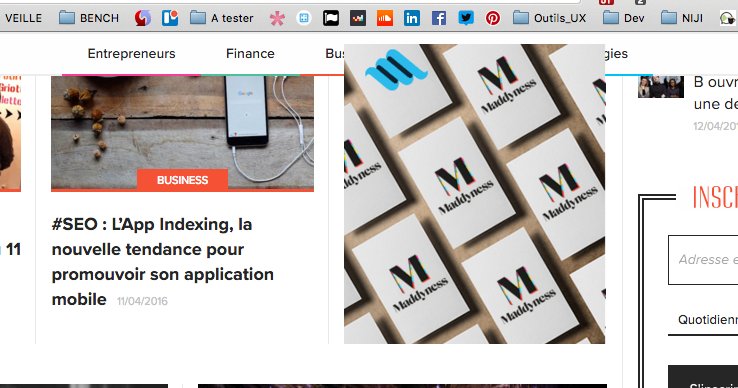Screen dimensions: 738x388
Task: Open the VEILLE bookmark folder
Action: click(x=23, y=18)
